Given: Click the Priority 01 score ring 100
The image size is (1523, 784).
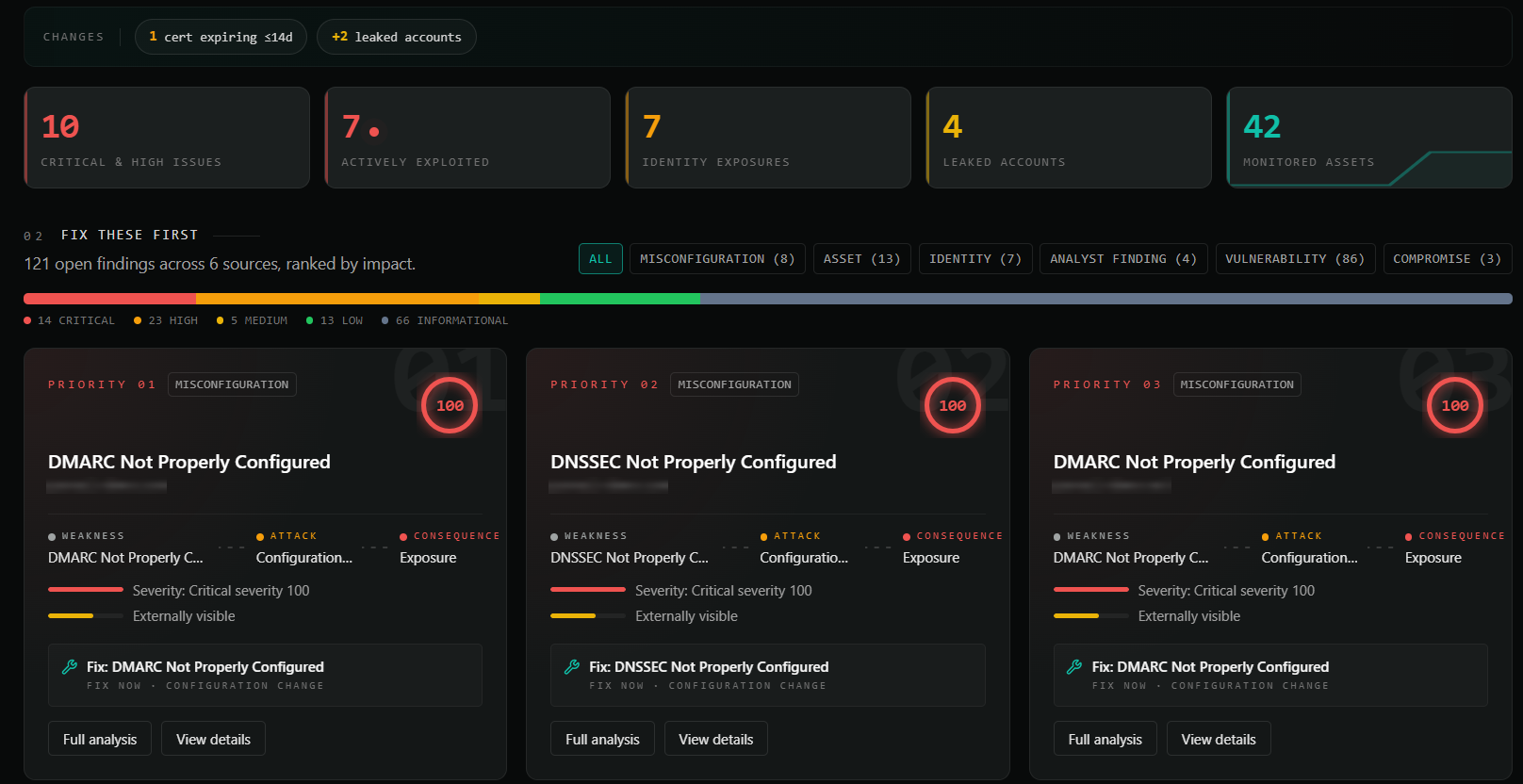Looking at the screenshot, I should [450, 405].
